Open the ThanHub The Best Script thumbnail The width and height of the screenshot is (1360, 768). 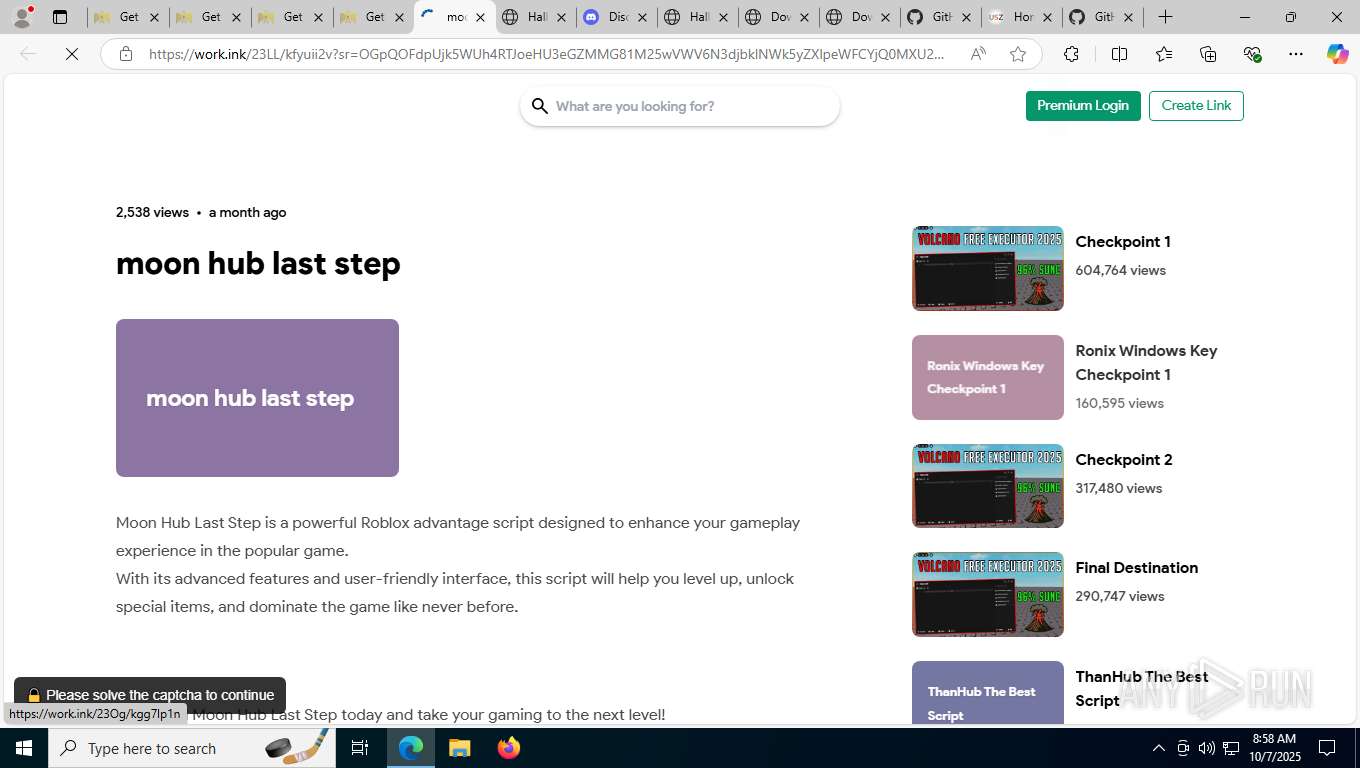click(x=987, y=693)
